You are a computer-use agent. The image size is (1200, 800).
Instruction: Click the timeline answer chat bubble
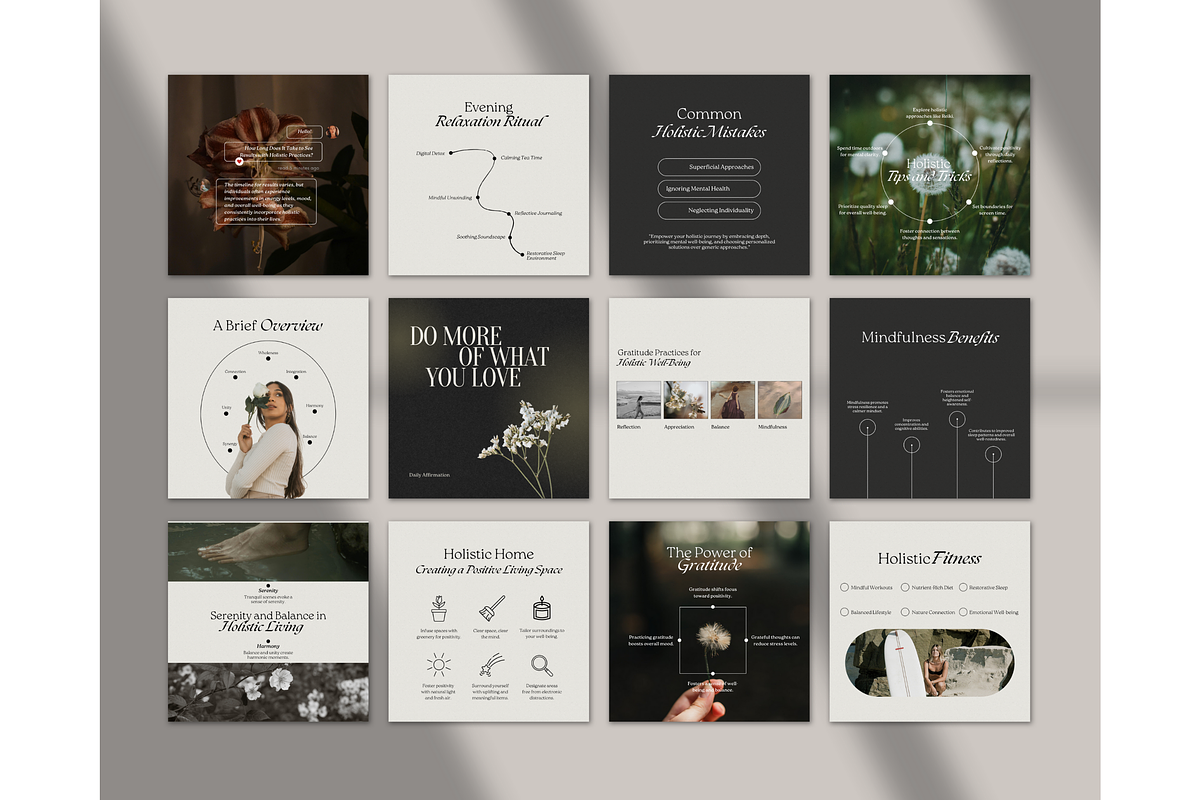[268, 200]
